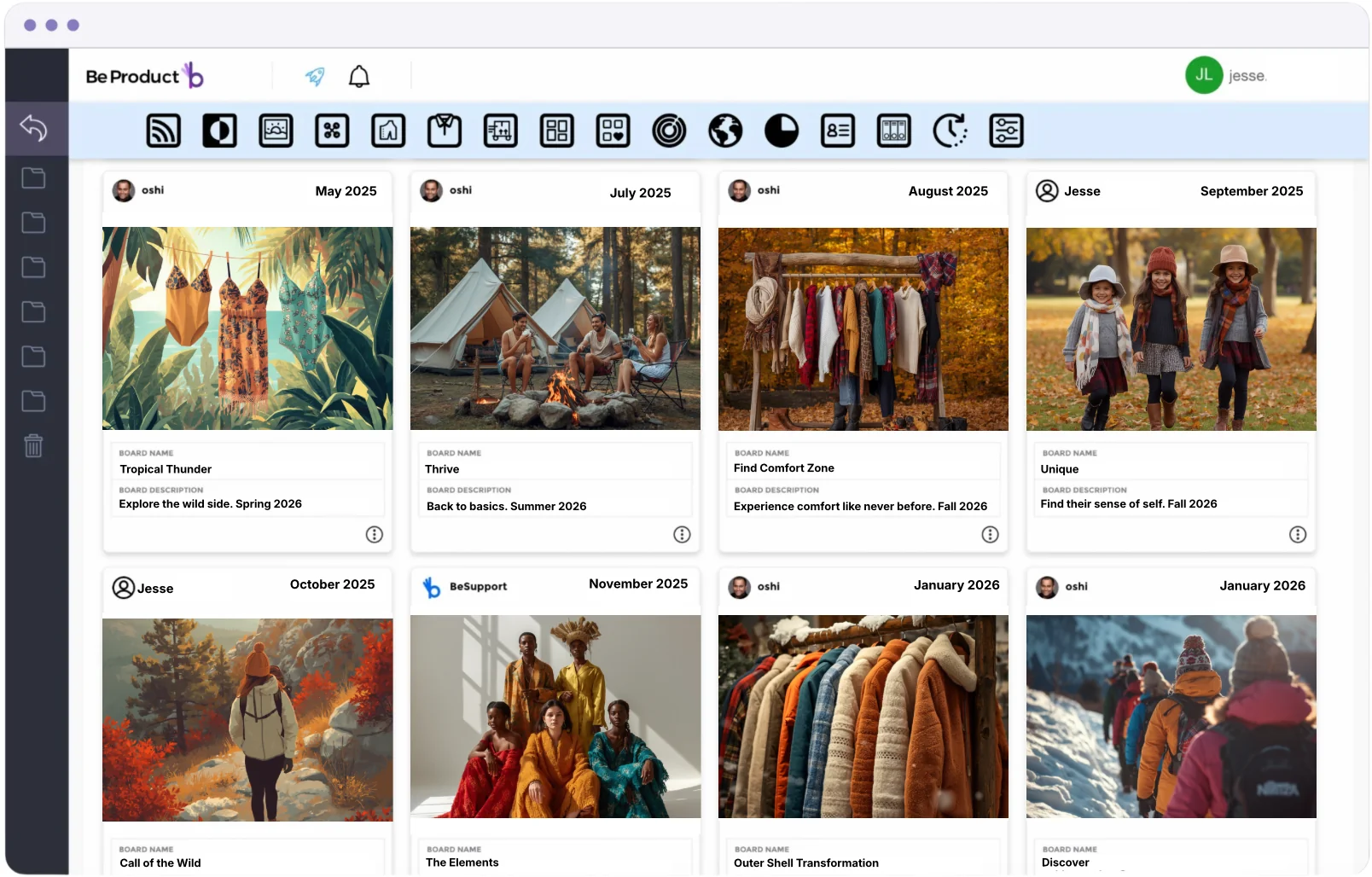Click the jesse username in header

(1247, 76)
